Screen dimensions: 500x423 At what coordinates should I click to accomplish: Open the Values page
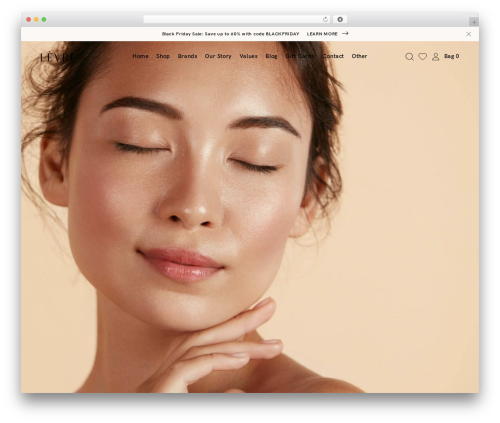tap(248, 56)
